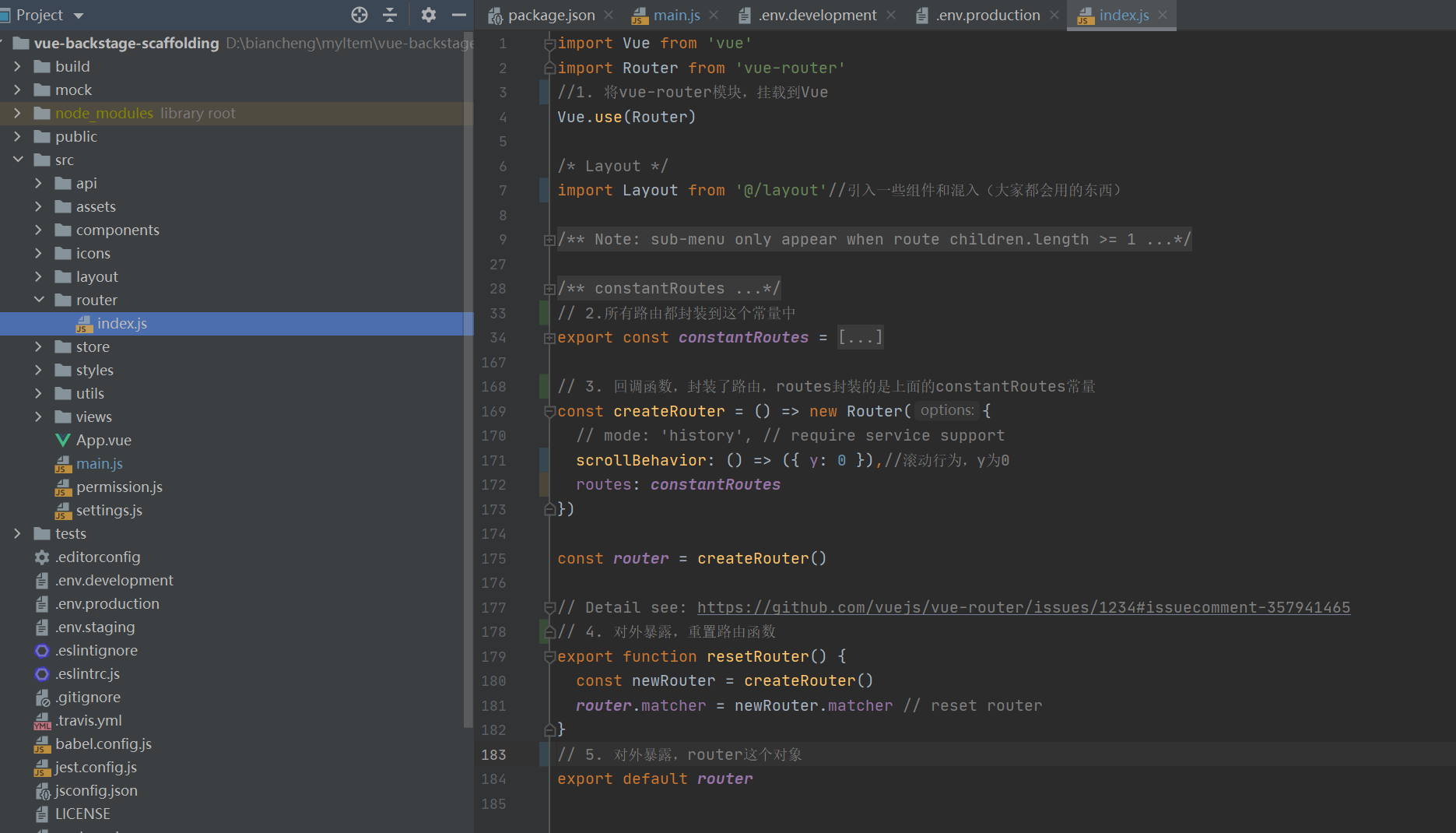Expand the public folder
This screenshot has width=1456, height=833.
click(x=17, y=136)
